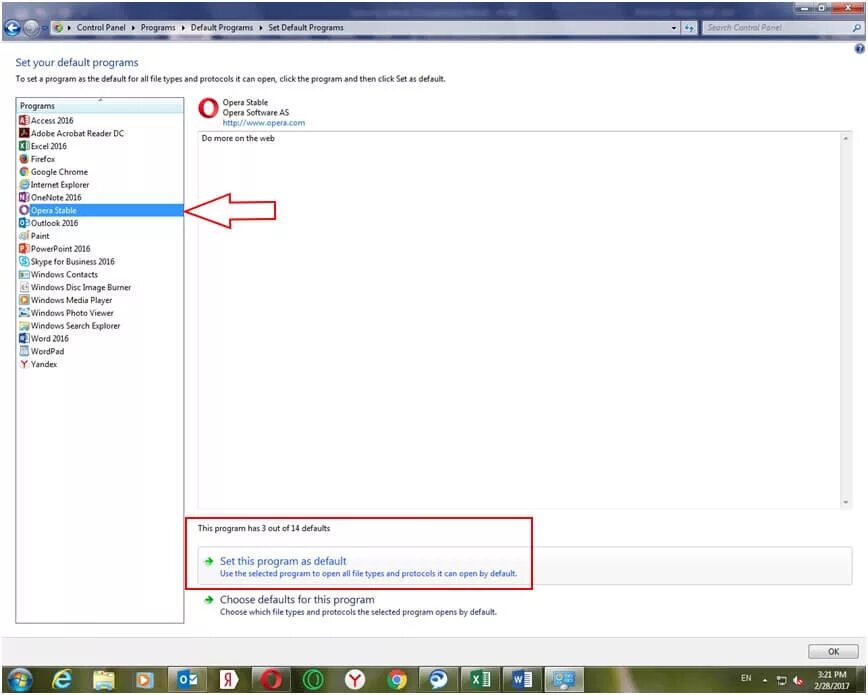The image size is (868, 695).
Task: Open the address bar history dropdown
Action: pos(674,28)
